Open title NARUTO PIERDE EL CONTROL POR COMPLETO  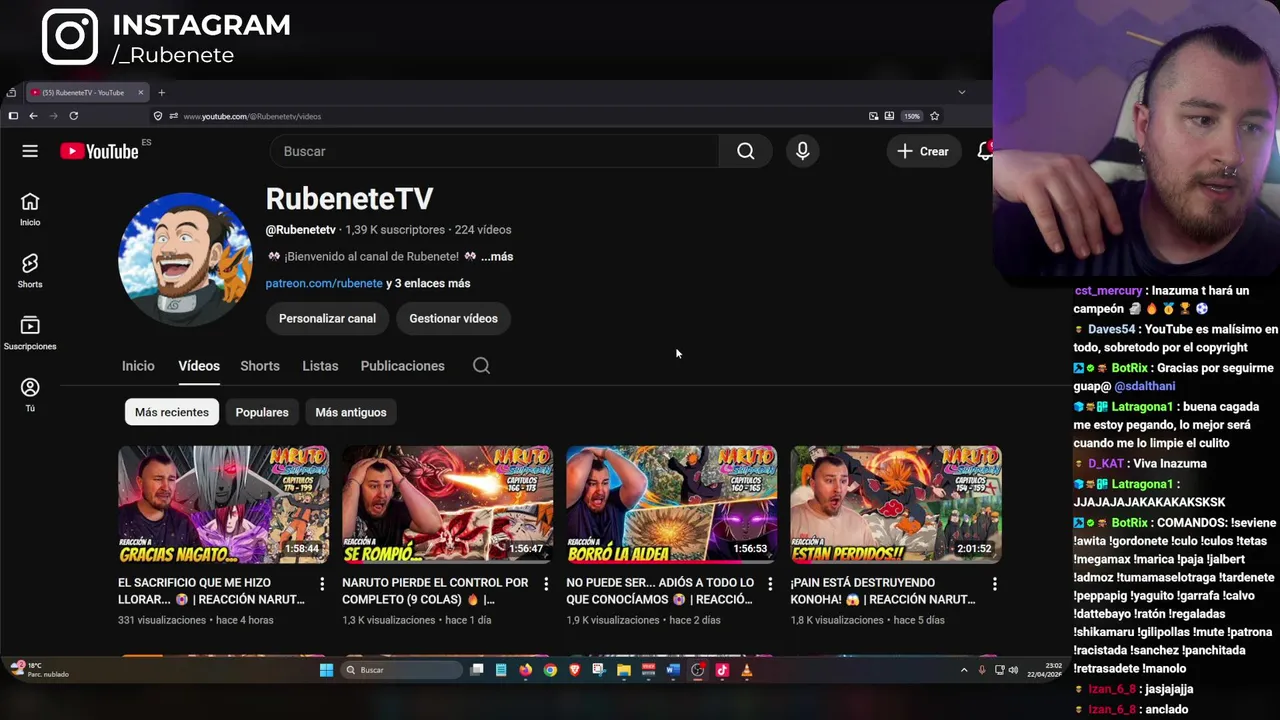click(436, 591)
